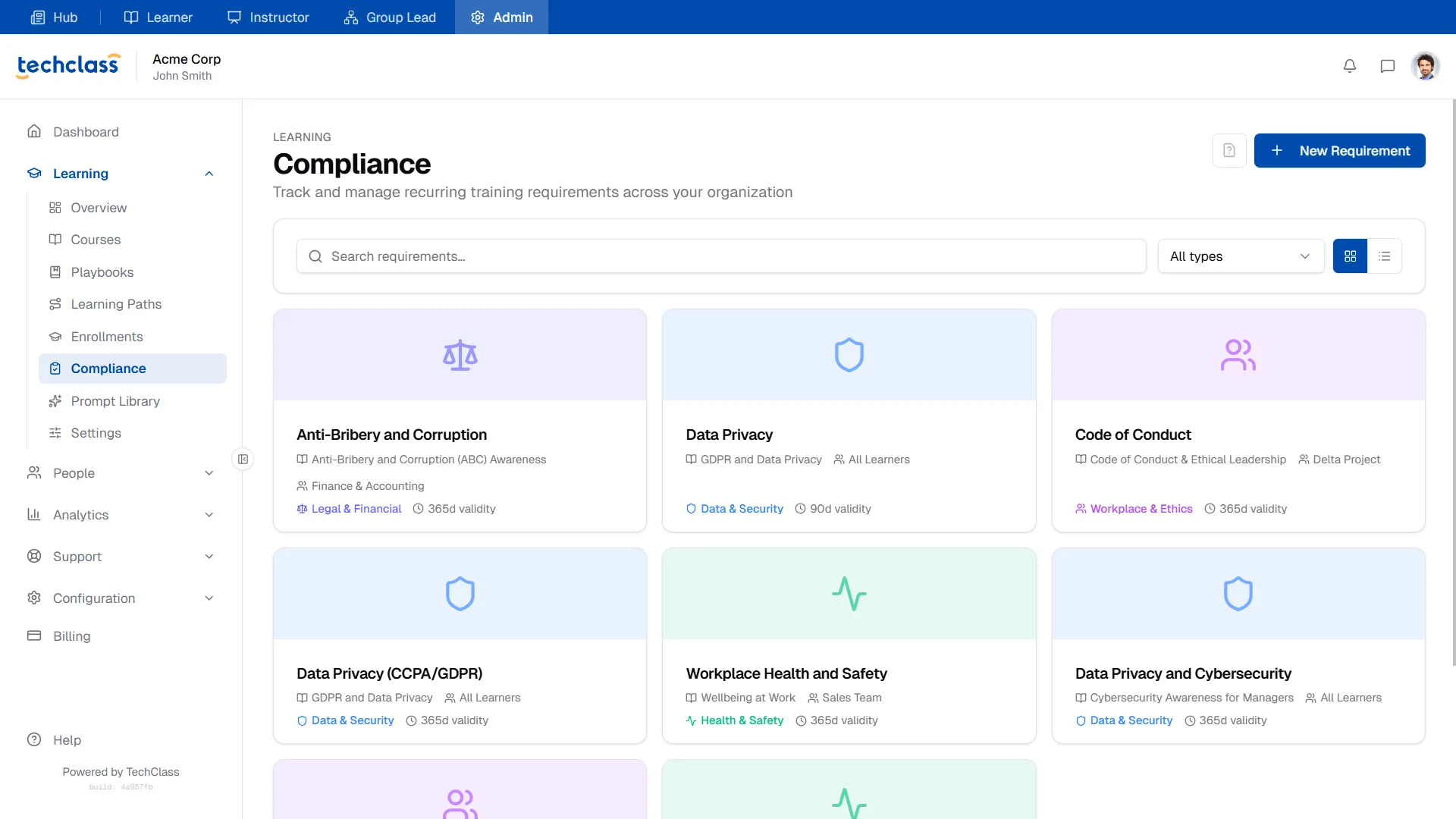Screen dimensions: 1456x819
Task: Click the Delta Project audience label
Action: pos(1339,460)
